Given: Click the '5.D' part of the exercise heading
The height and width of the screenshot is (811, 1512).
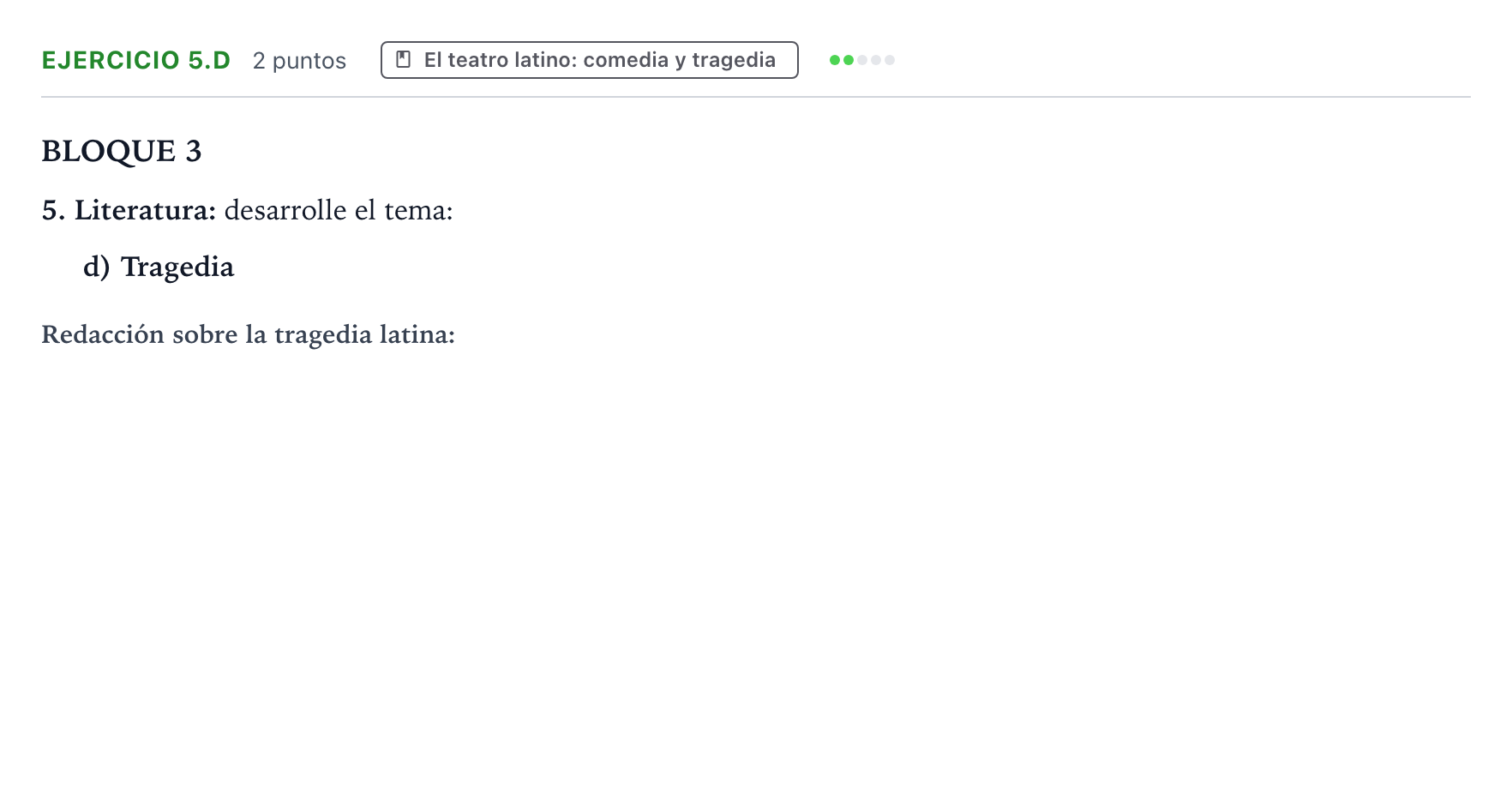Looking at the screenshot, I should point(209,60).
